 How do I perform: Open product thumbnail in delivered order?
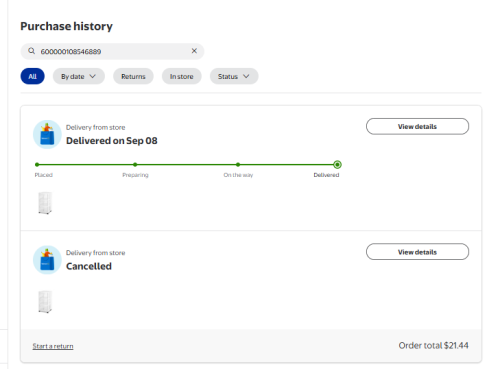point(45,203)
